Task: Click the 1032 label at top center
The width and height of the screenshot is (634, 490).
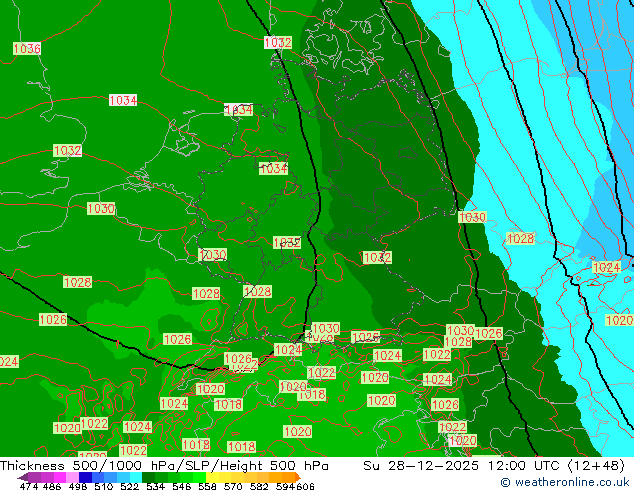Action: (278, 42)
